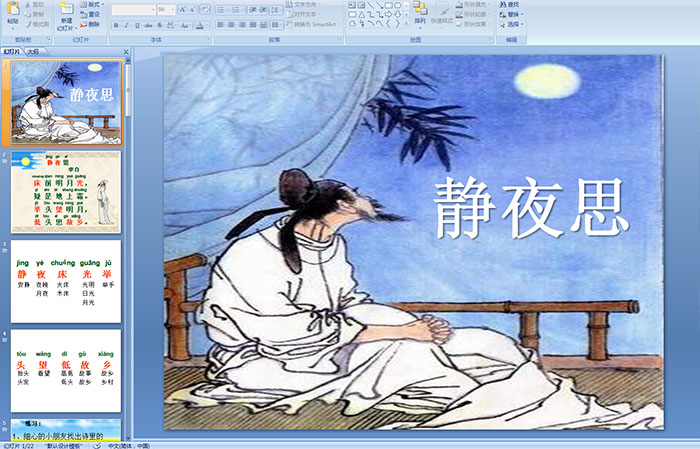Toggle Text Shadow (S) formatting
This screenshot has width=700, height=449.
point(159,25)
